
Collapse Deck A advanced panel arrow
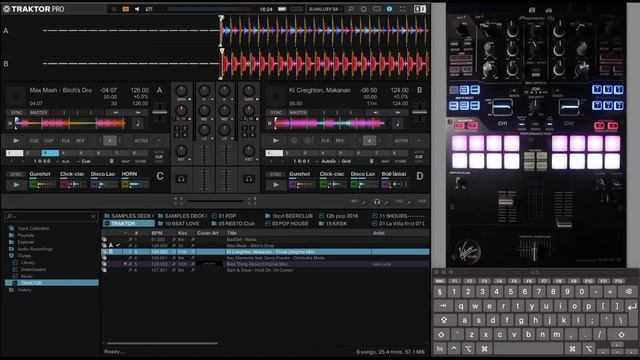tap(159, 140)
